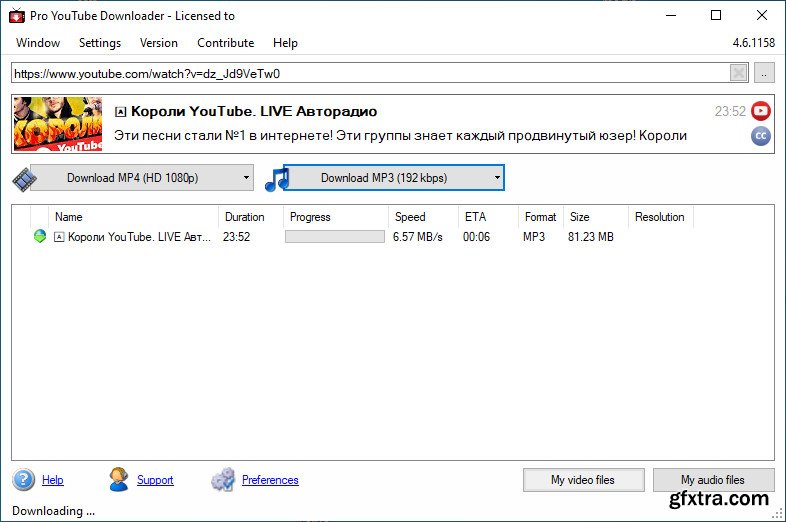This screenshot has width=786, height=522.
Task: Click the Support headset person icon
Action: [x=119, y=480]
